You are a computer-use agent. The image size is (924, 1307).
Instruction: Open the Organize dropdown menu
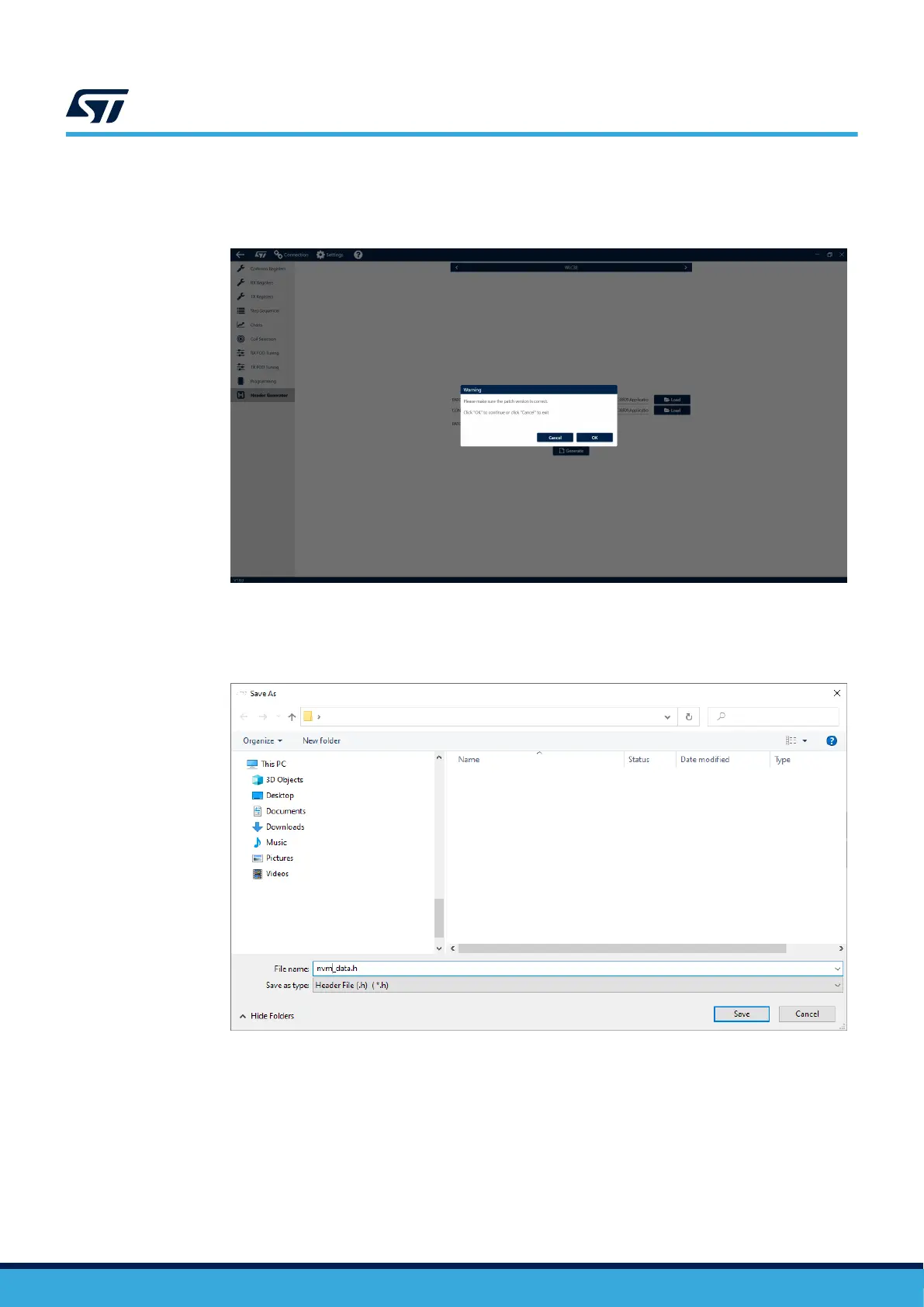(x=263, y=740)
